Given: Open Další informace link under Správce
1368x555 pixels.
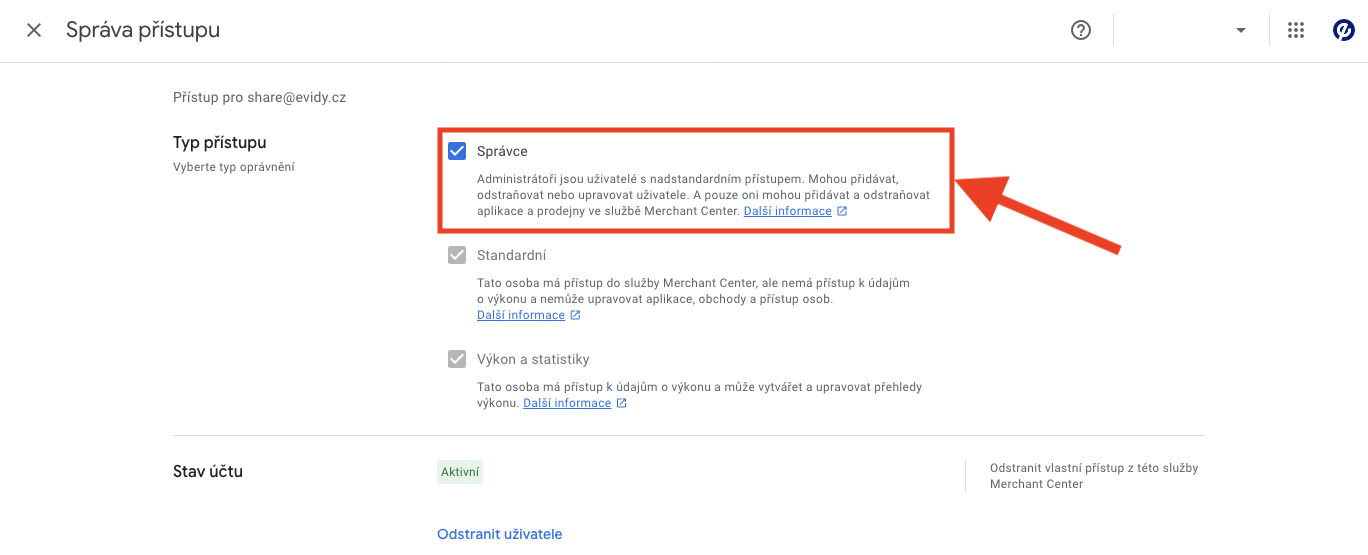Looking at the screenshot, I should point(787,211).
